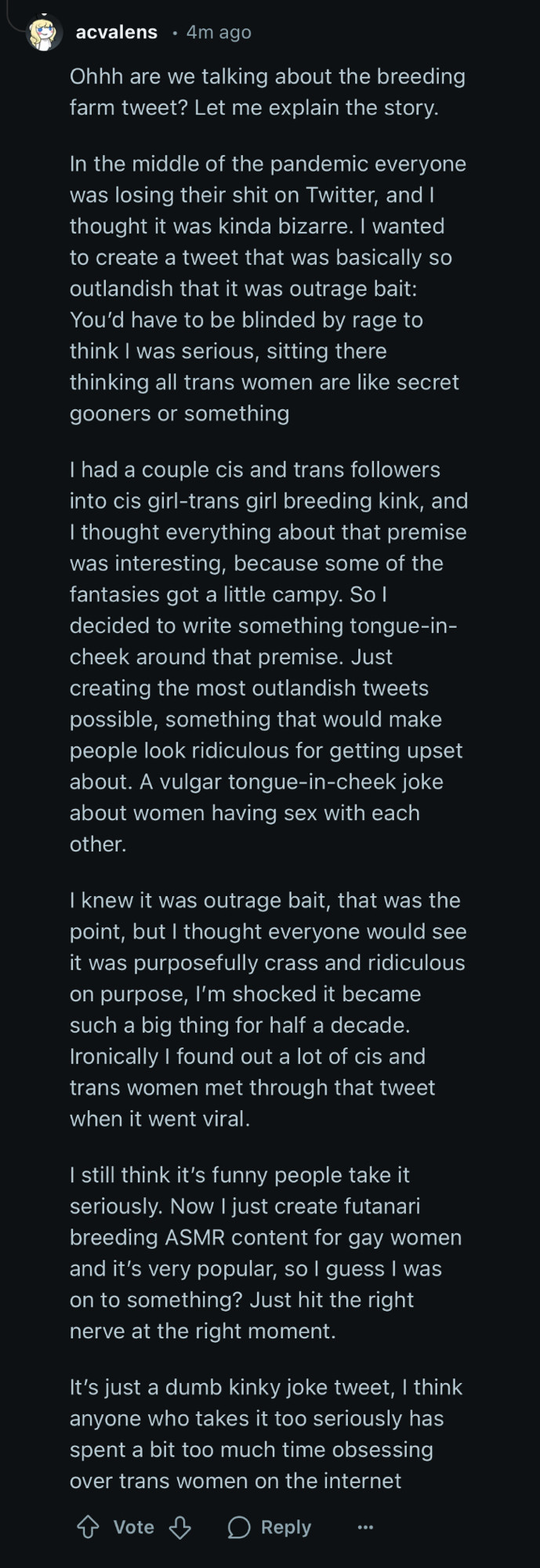Open the acvalens username profile link
Screen dimensions: 540x1568
[x=116, y=32]
